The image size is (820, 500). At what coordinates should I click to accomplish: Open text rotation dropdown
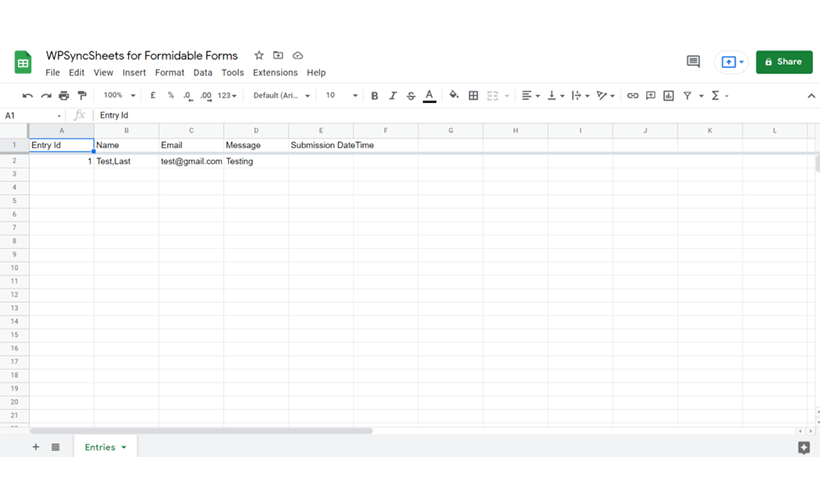coord(605,96)
